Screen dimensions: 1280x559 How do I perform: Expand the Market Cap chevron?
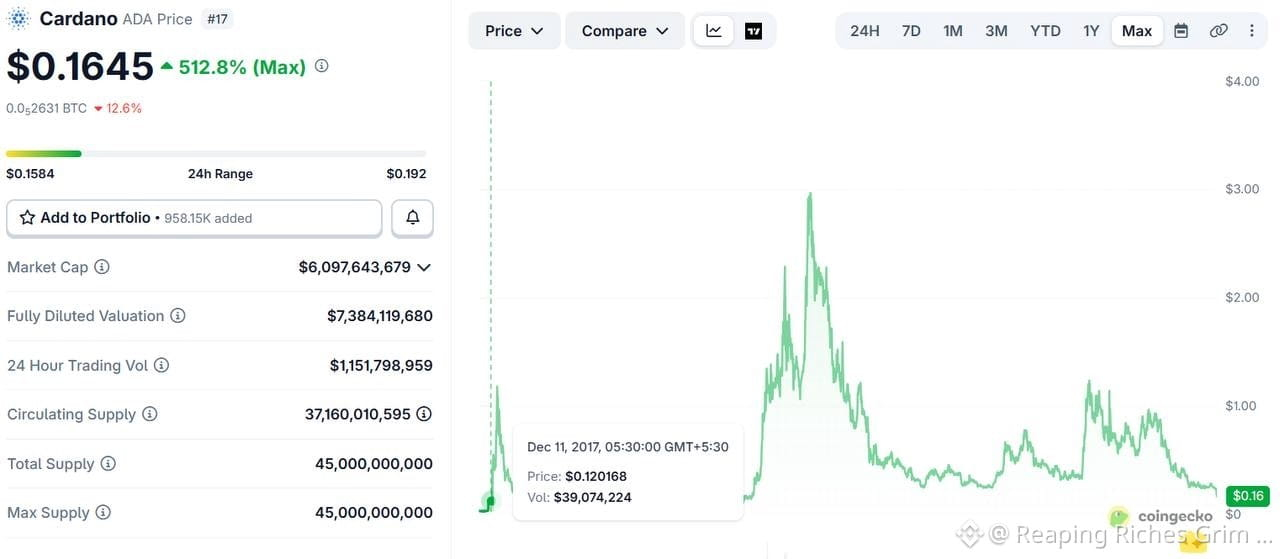point(424,267)
